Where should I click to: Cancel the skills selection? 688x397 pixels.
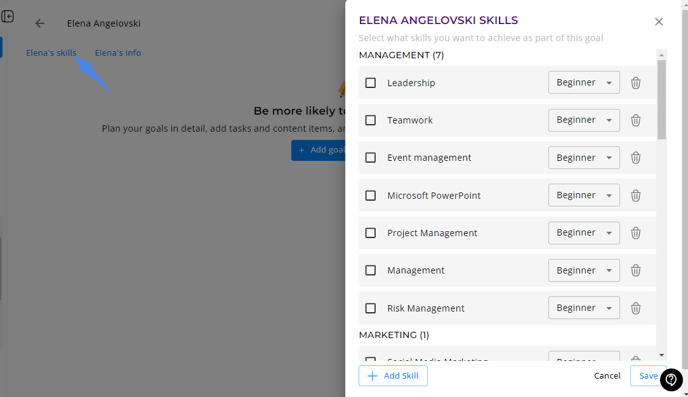click(607, 376)
